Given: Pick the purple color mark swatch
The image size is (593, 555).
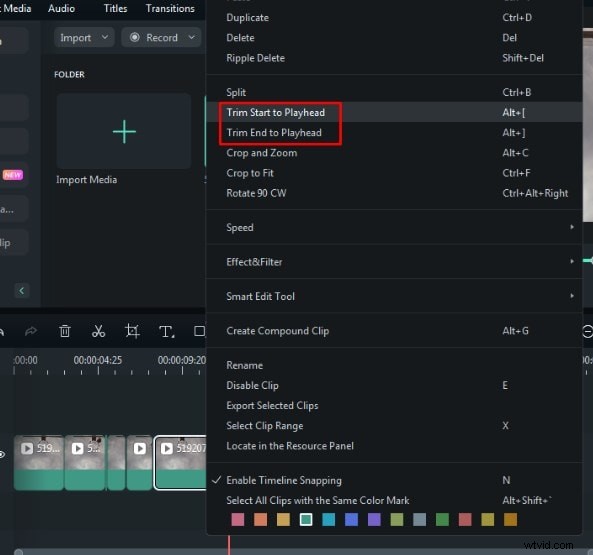Looking at the screenshot, I should tap(374, 519).
